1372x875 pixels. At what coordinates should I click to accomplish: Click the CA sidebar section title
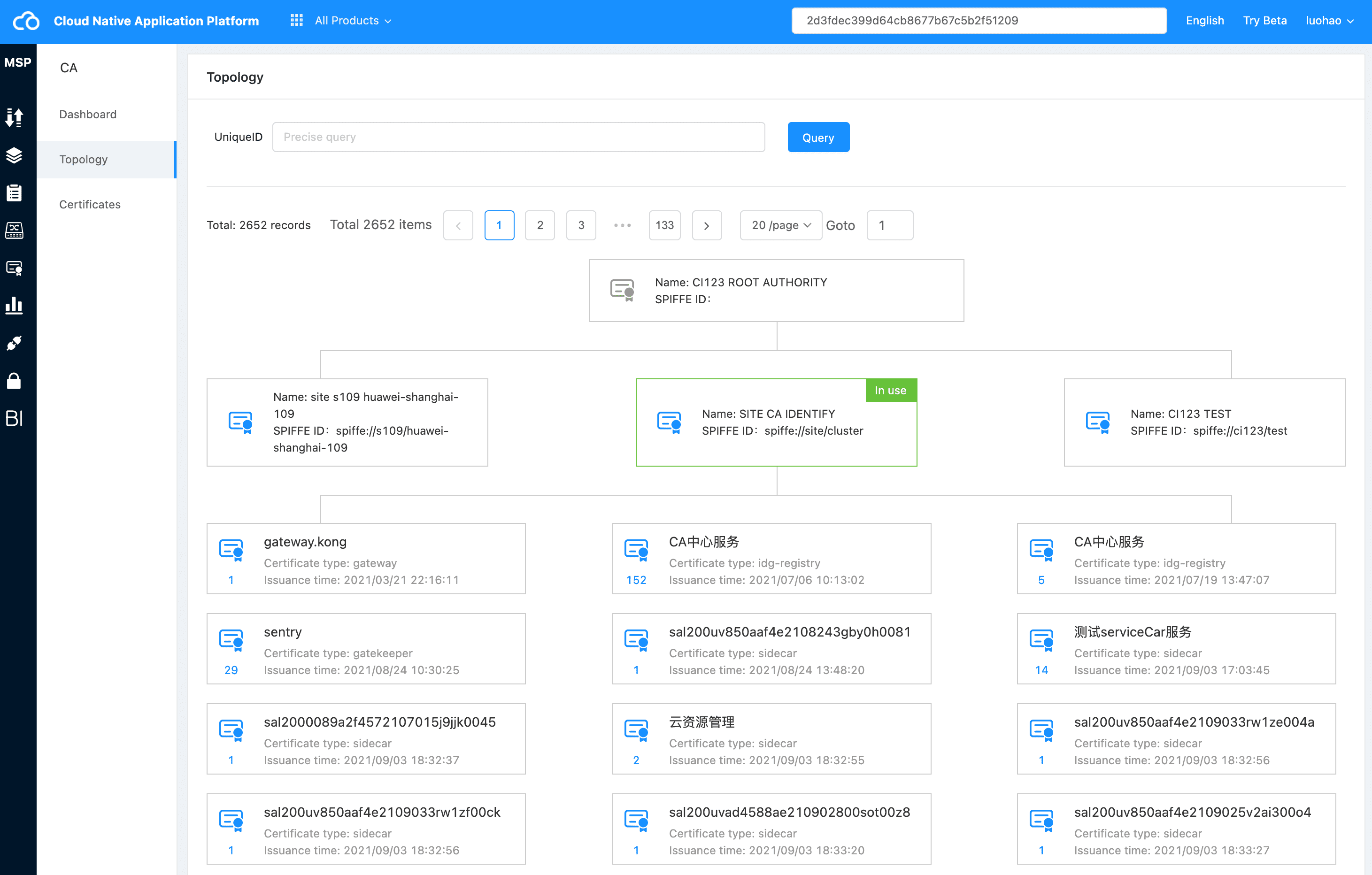pos(69,68)
